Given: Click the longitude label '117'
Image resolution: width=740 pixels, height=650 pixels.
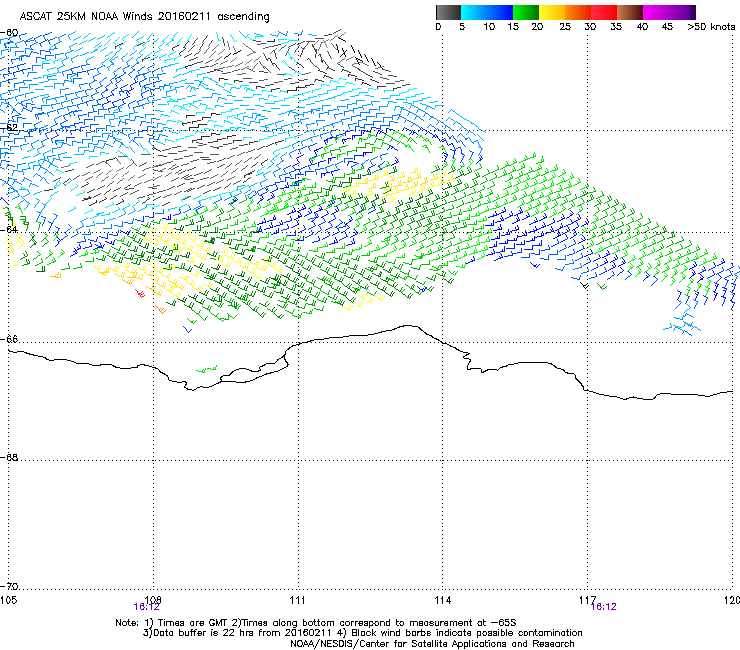Looking at the screenshot, I should tap(587, 599).
